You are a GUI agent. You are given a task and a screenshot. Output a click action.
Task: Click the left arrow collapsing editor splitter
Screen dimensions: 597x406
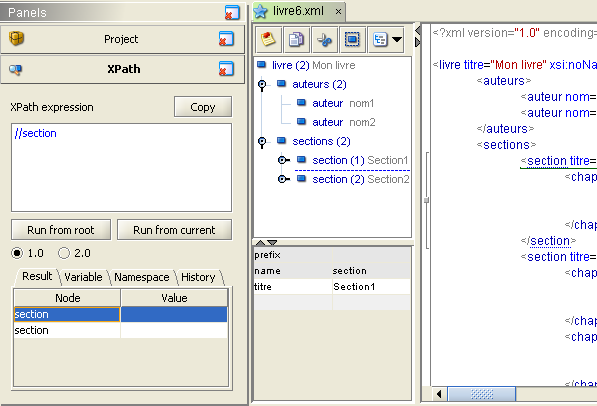418,30
